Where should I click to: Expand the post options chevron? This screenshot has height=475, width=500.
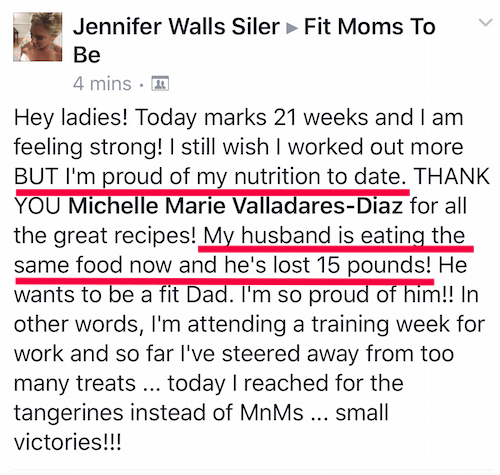pos(485,22)
